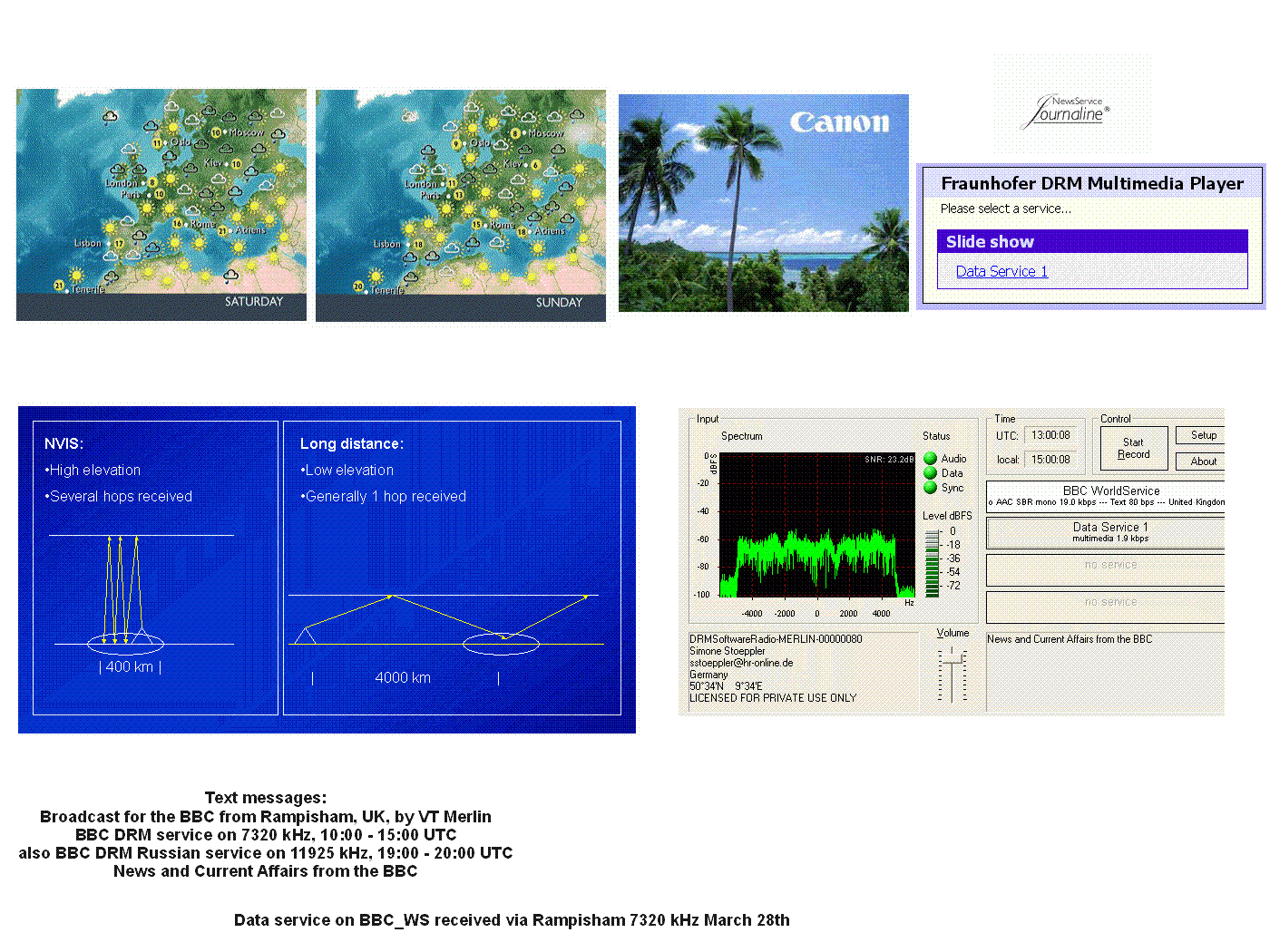Click 'Tenerife' label on SATURDAY map
Screen dimensions: 1270x952
point(88,289)
